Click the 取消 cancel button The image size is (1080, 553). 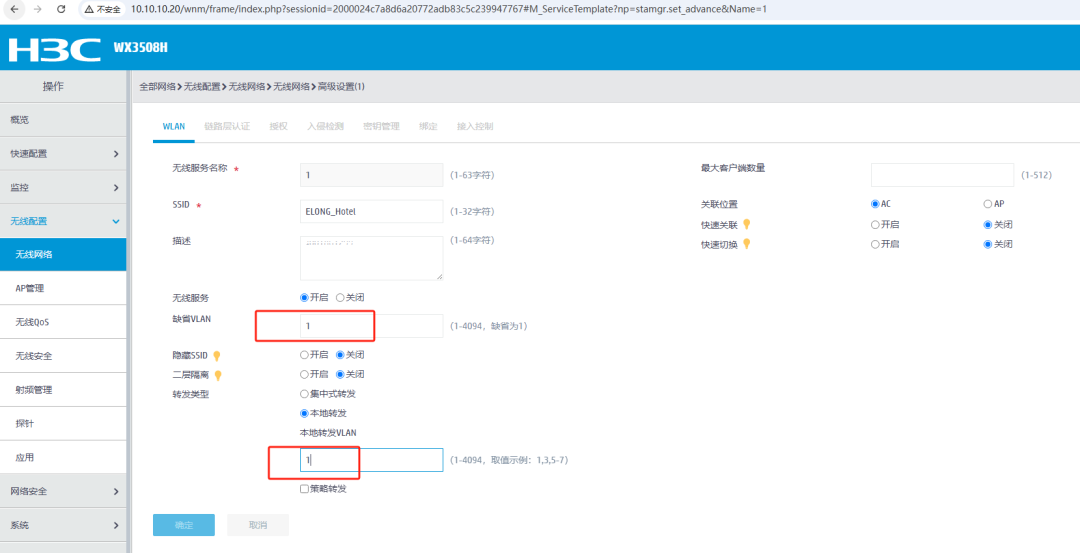[x=258, y=525]
